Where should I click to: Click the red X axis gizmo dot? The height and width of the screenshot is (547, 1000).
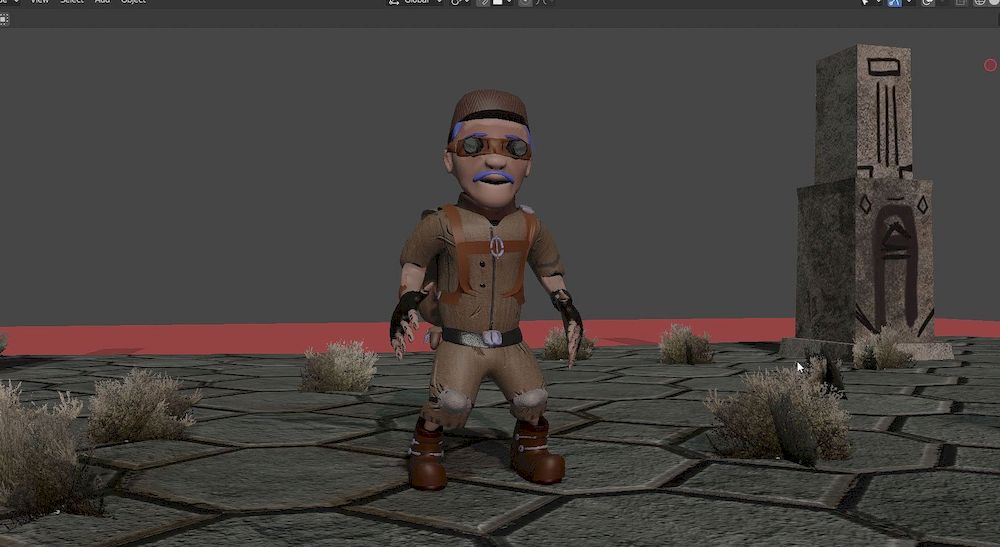point(990,65)
